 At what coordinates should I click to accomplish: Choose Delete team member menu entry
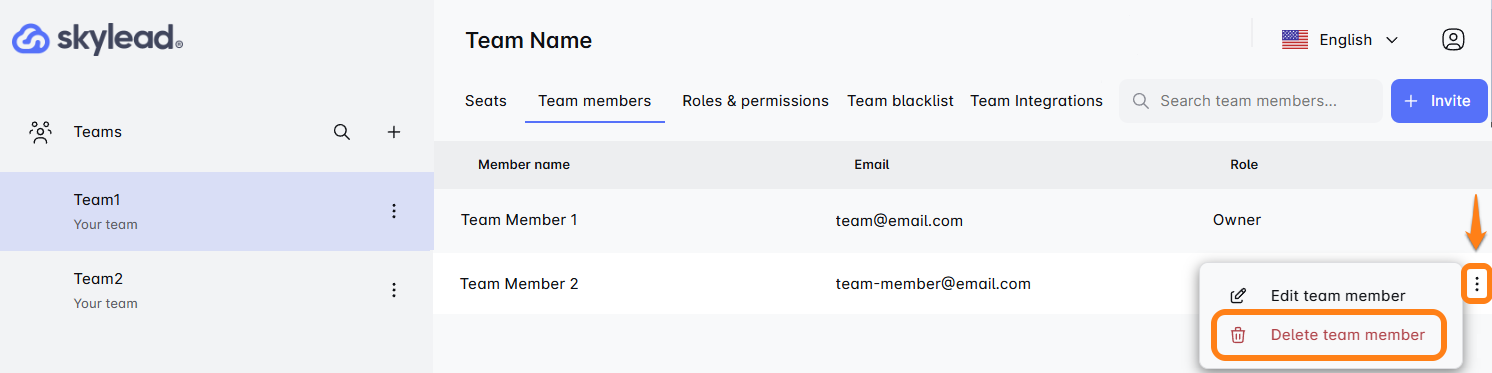coord(1330,335)
